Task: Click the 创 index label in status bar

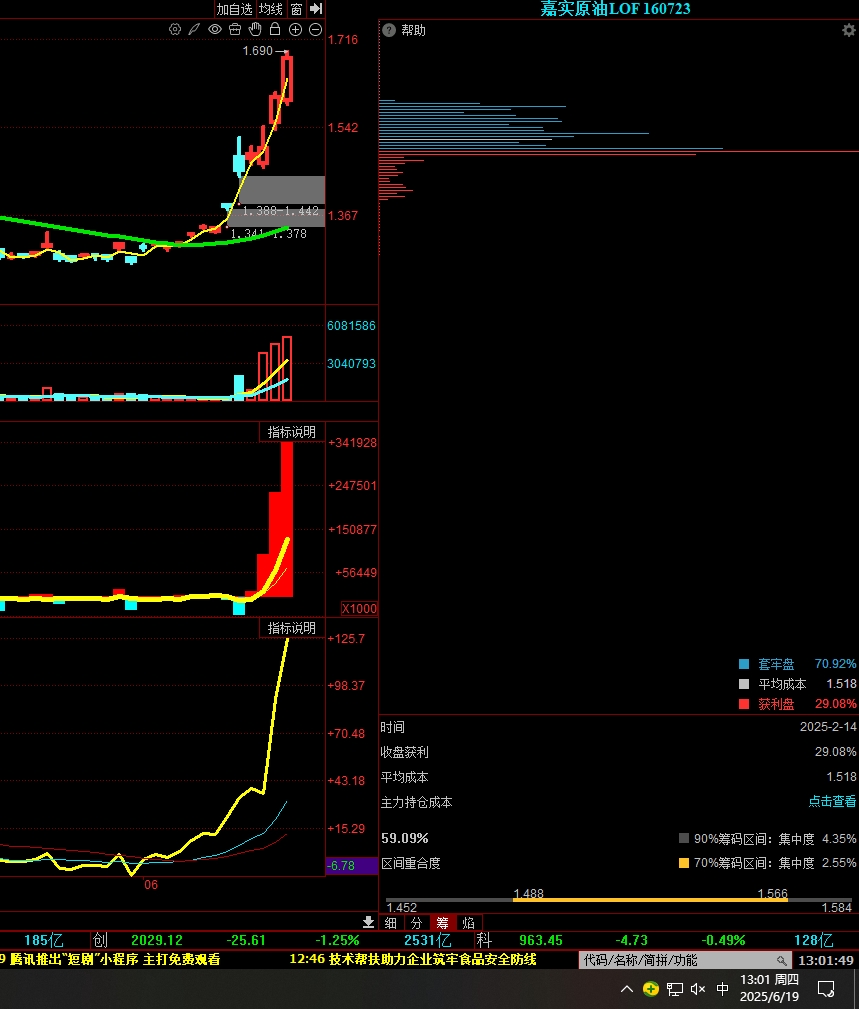Action: (100, 940)
